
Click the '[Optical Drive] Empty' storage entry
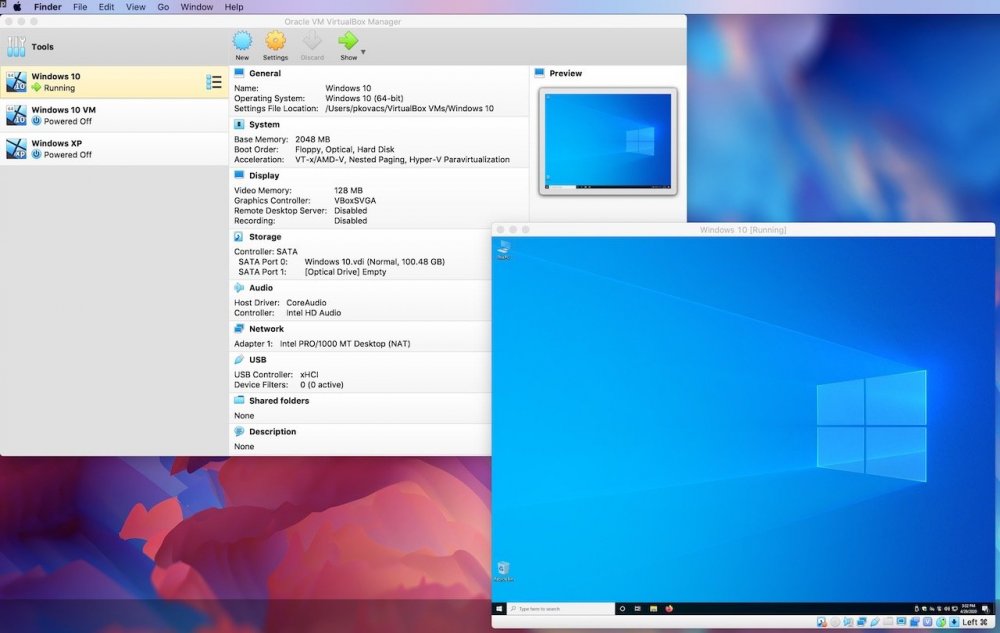(345, 272)
